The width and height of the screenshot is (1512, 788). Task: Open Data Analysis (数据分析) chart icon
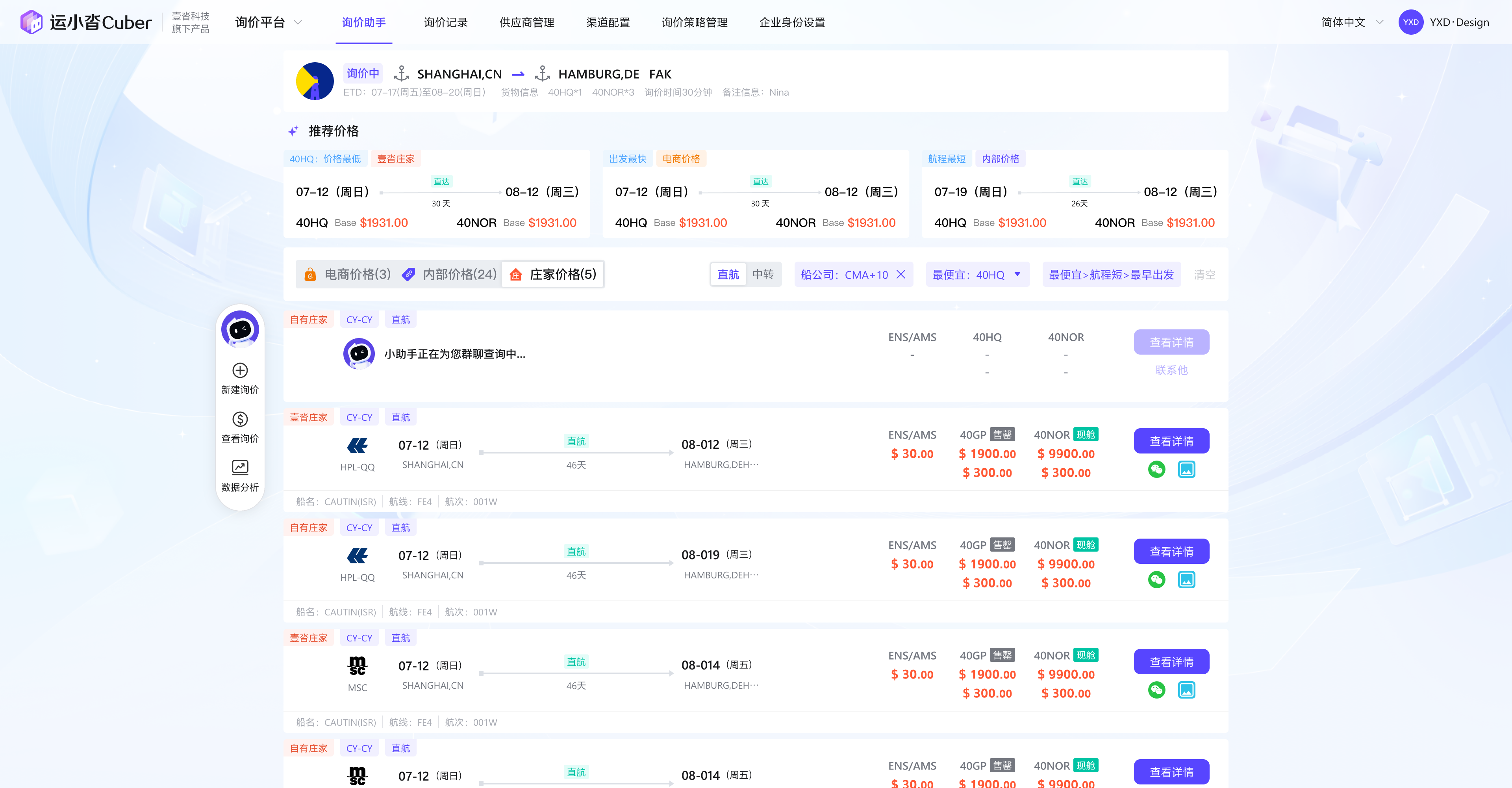[239, 467]
